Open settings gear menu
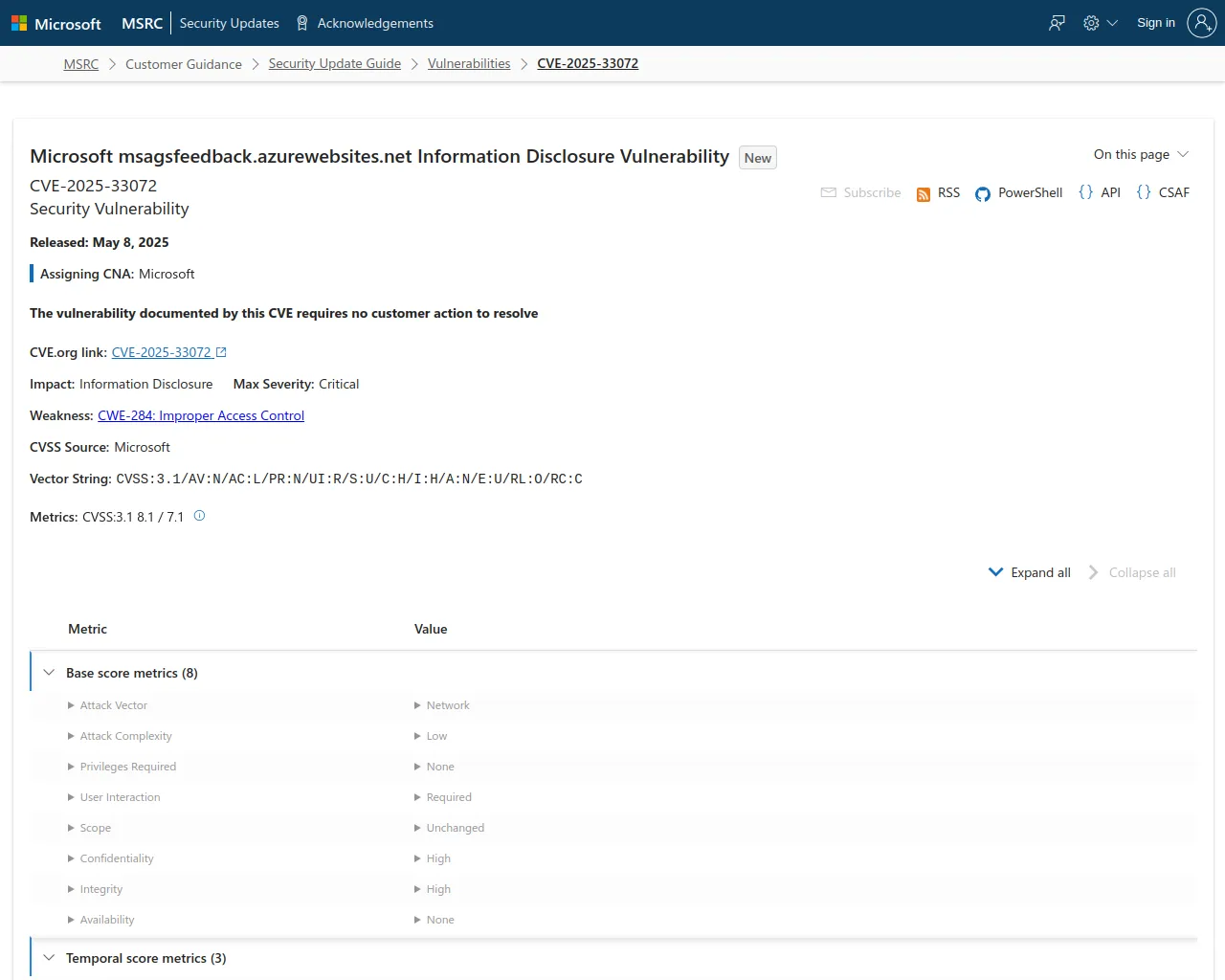This screenshot has width=1225, height=980. point(1091,23)
